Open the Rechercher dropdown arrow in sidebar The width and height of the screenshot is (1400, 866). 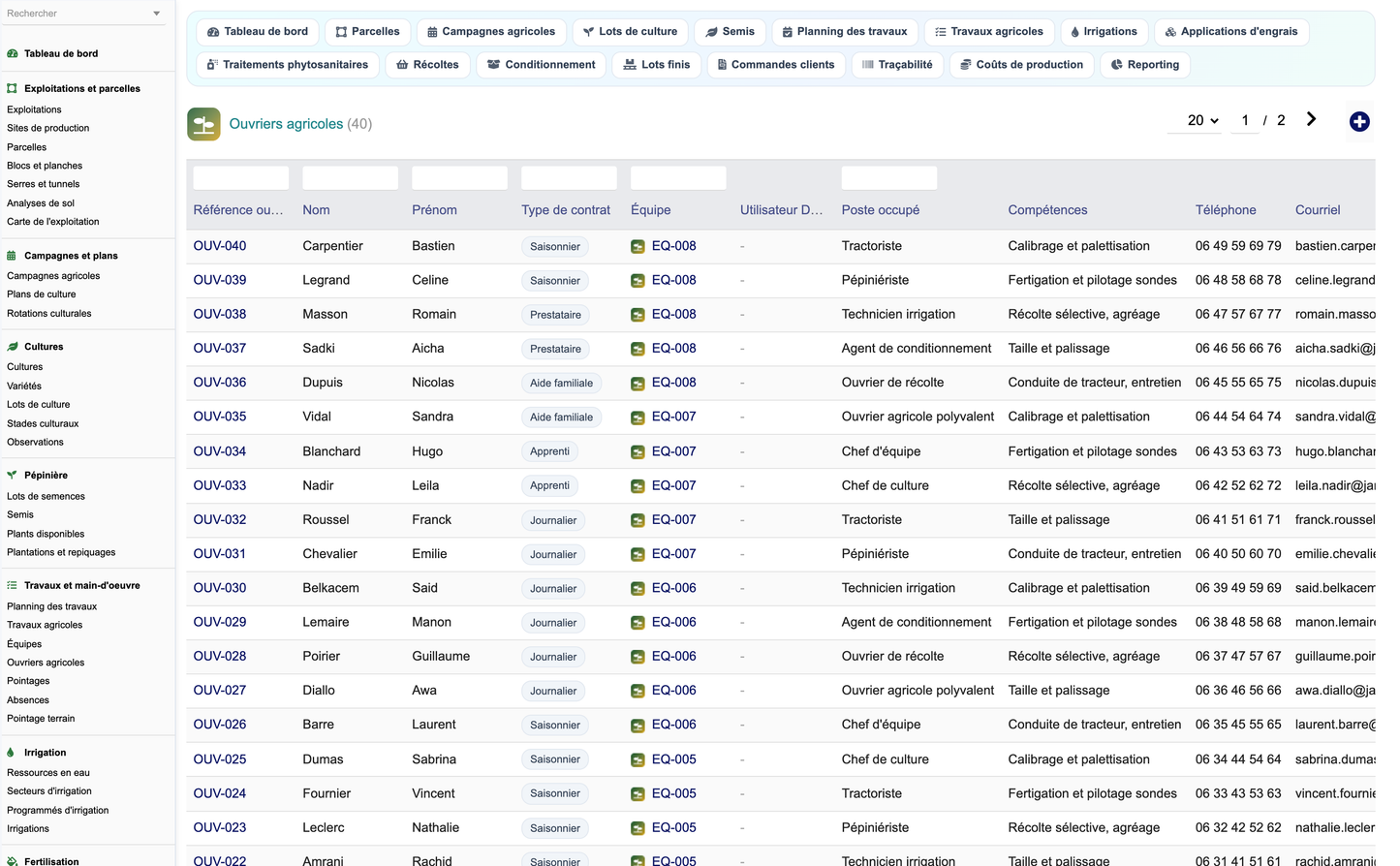click(x=157, y=14)
